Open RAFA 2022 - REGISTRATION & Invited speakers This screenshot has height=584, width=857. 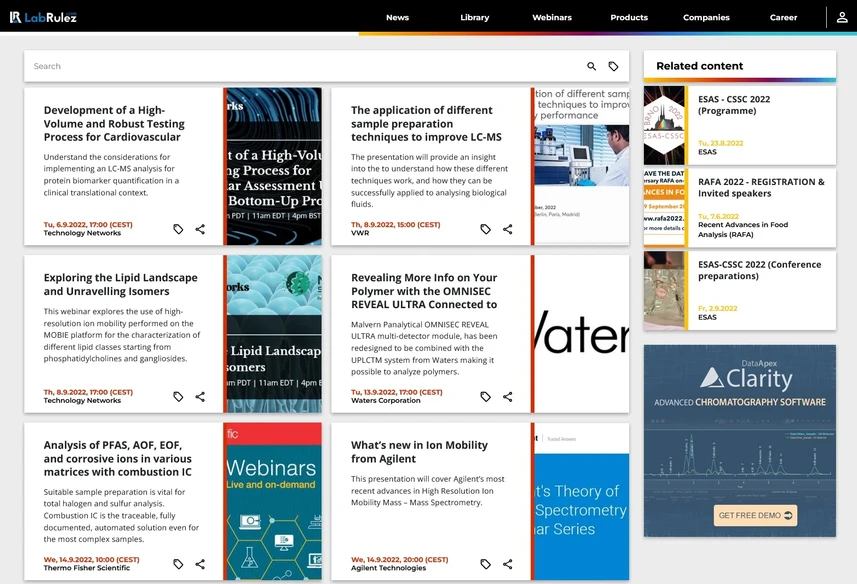click(x=761, y=187)
